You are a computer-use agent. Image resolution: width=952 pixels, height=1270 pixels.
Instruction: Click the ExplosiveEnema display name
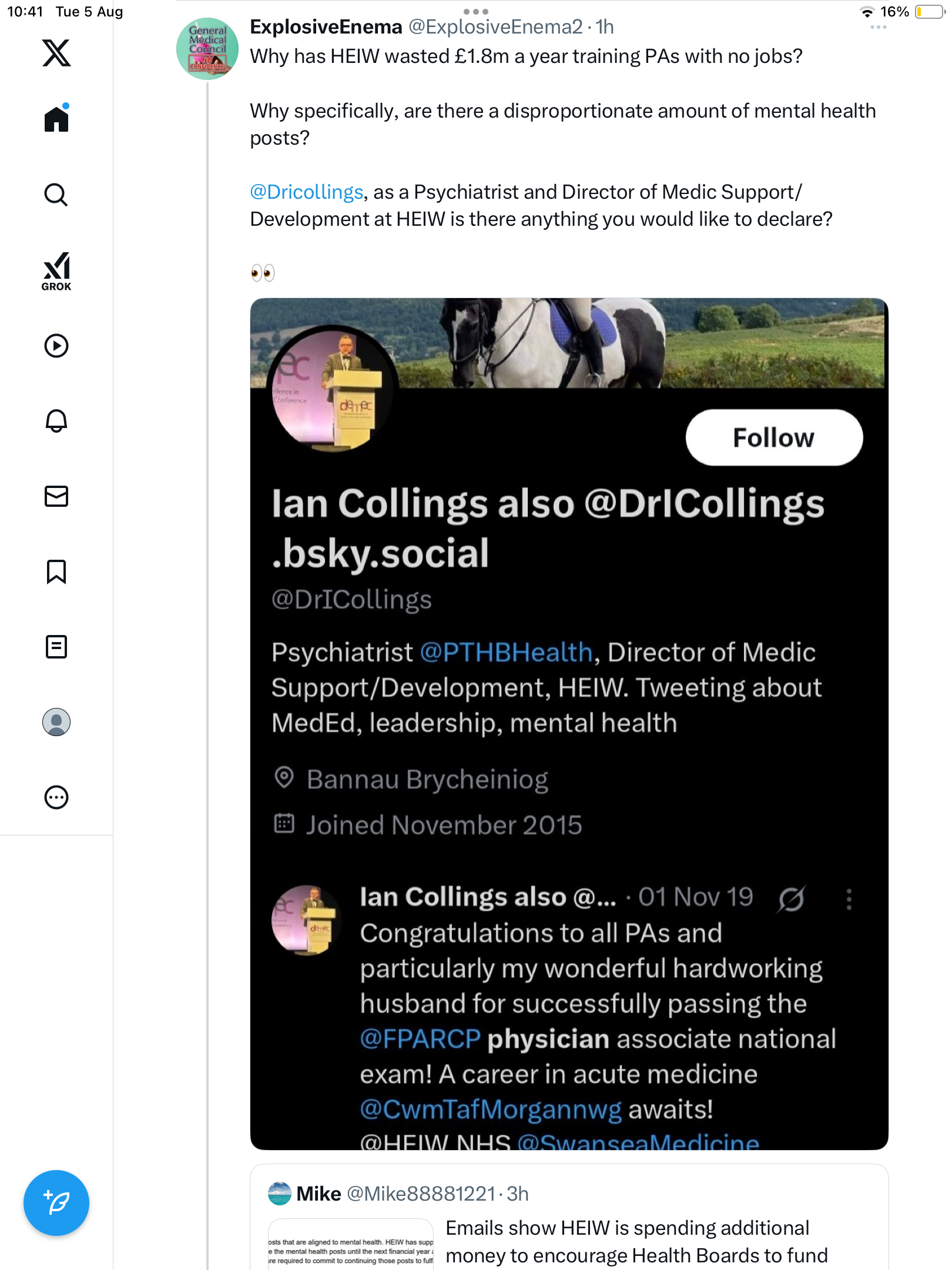(326, 27)
